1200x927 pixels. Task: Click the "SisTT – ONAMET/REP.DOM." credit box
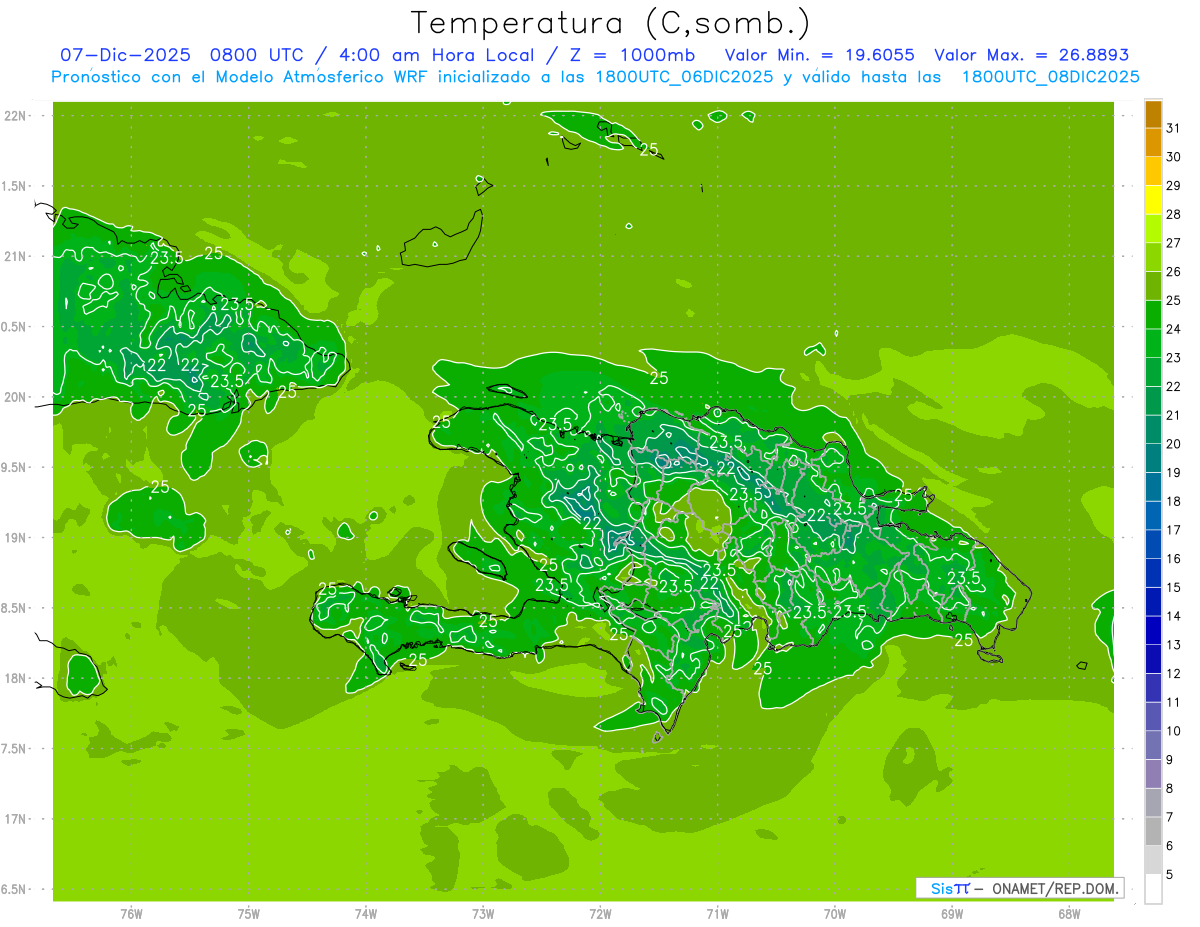[x=1019, y=888]
